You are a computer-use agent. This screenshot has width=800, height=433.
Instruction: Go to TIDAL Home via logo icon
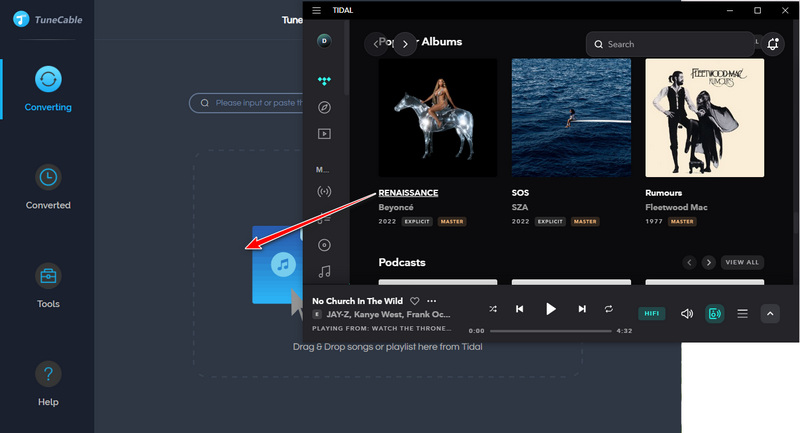tap(324, 81)
